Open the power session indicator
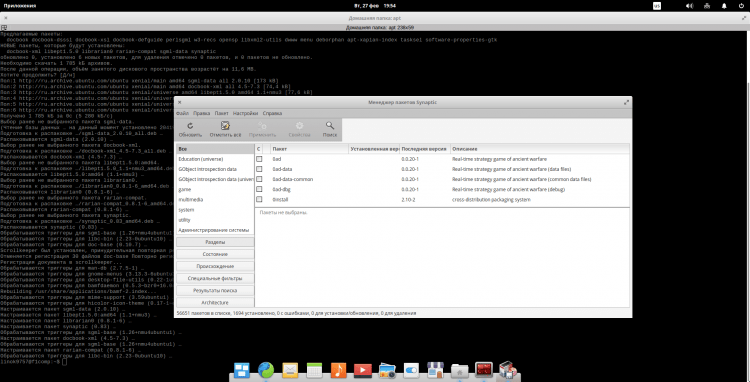The image size is (750, 382). (x=741, y=6)
